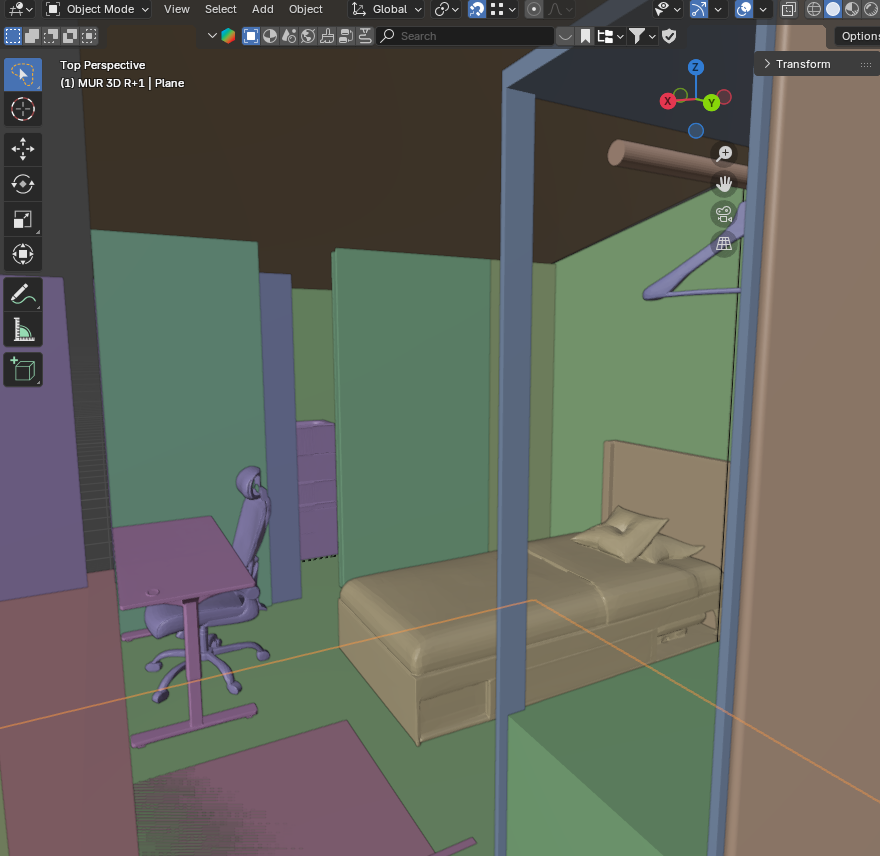Click the Options button
880x856 pixels.
tap(858, 36)
